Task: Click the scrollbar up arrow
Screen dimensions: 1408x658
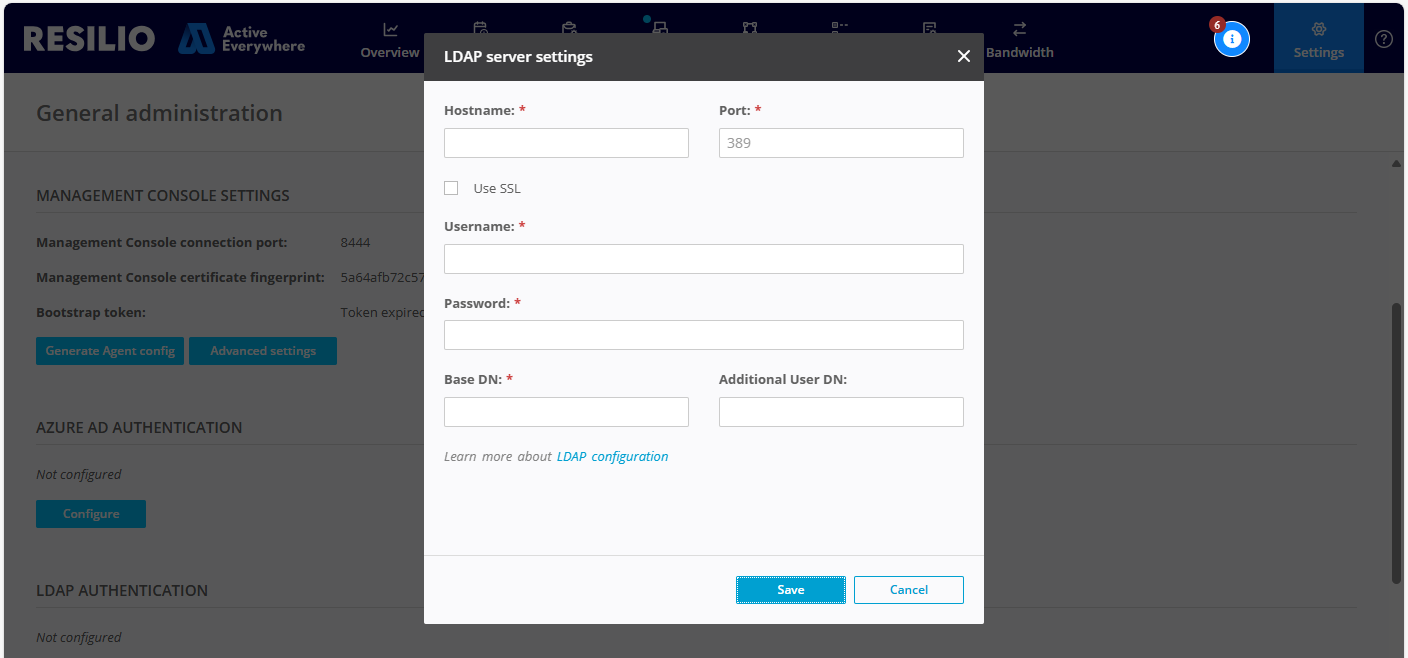Action: pyautogui.click(x=1396, y=163)
